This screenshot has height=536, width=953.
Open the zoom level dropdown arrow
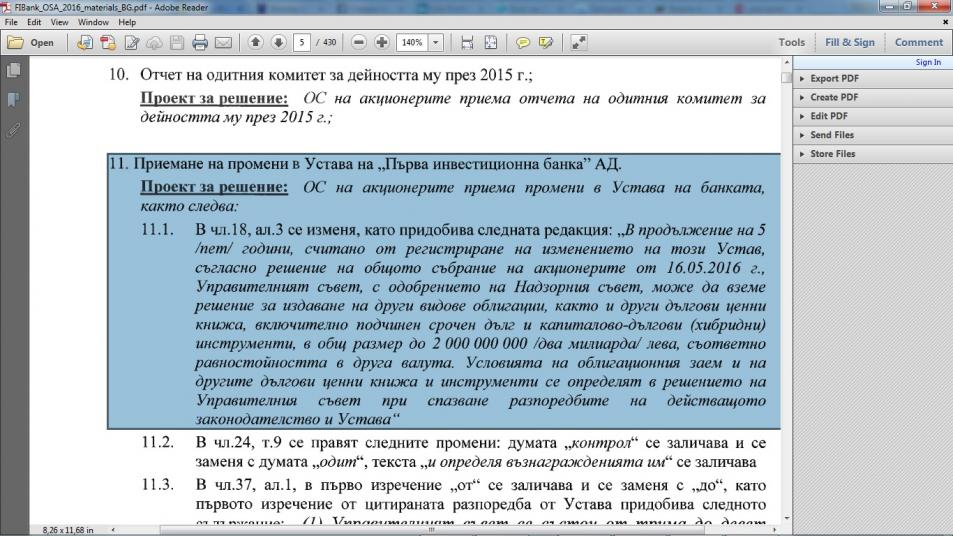[436, 43]
